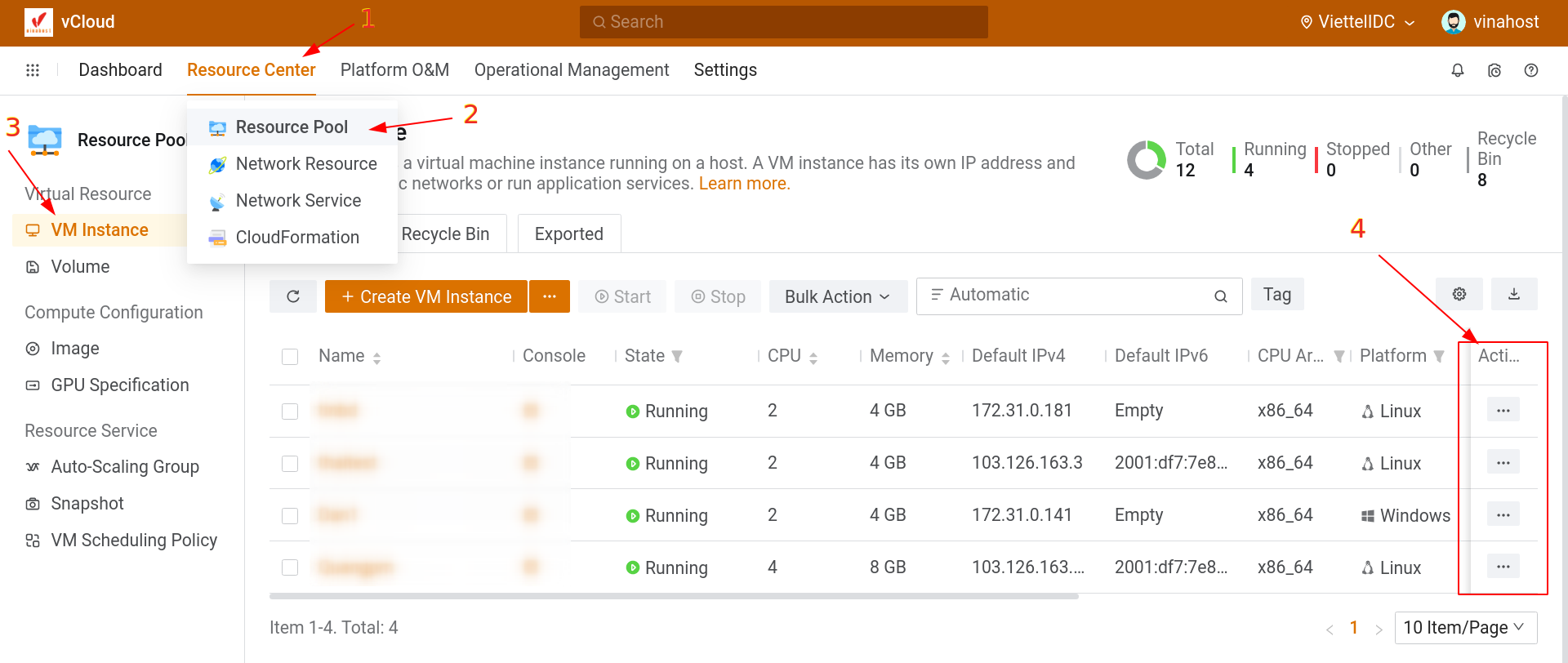1568x663 pixels.
Task: Click the notification bell icon
Action: pos(1457,70)
